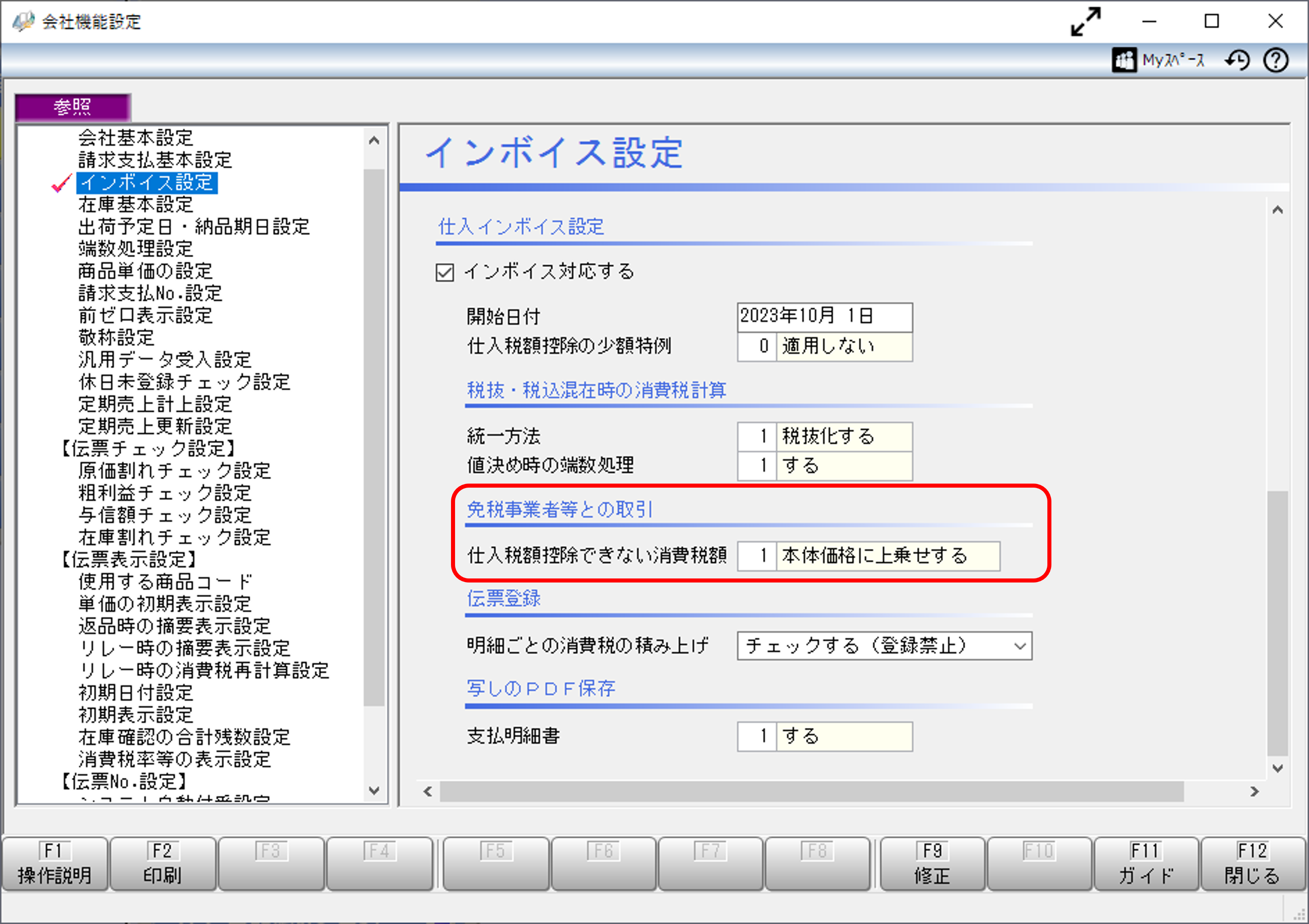Click the 【伝票No.設定】 group header
The height and width of the screenshot is (924, 1309).
(x=124, y=782)
